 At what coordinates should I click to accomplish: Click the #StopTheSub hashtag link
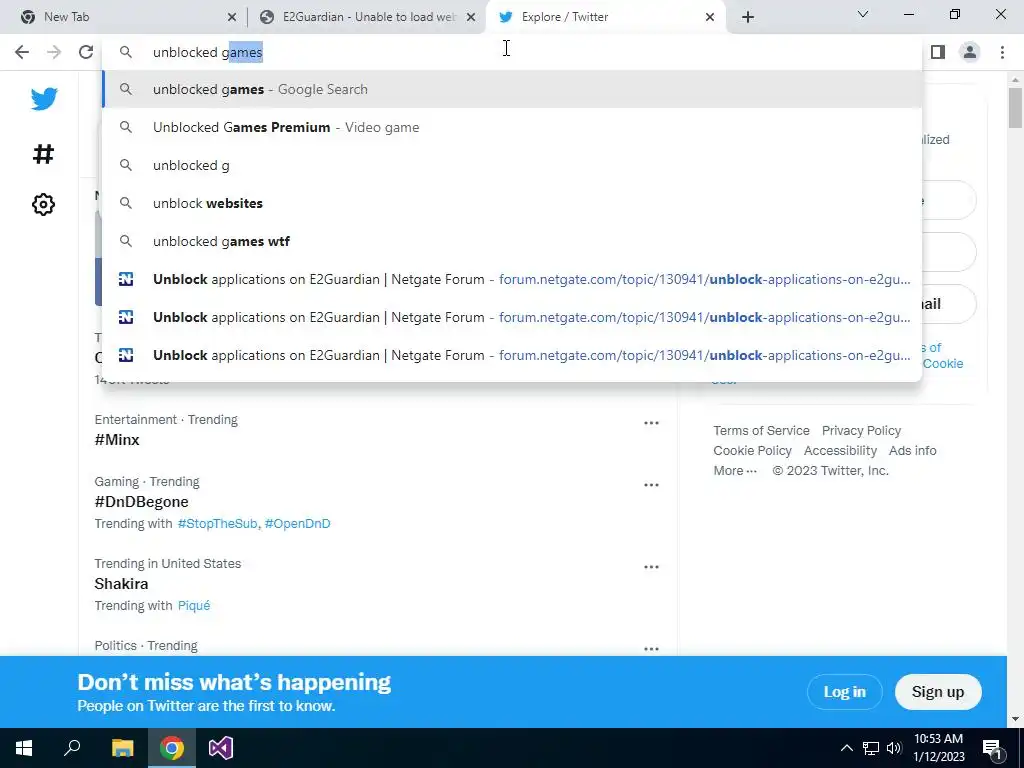coord(217,524)
